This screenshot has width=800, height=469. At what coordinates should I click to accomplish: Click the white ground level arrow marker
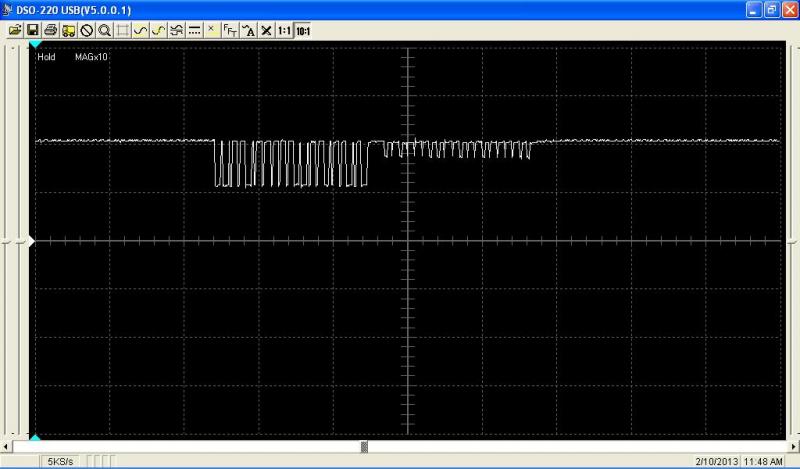[x=32, y=241]
